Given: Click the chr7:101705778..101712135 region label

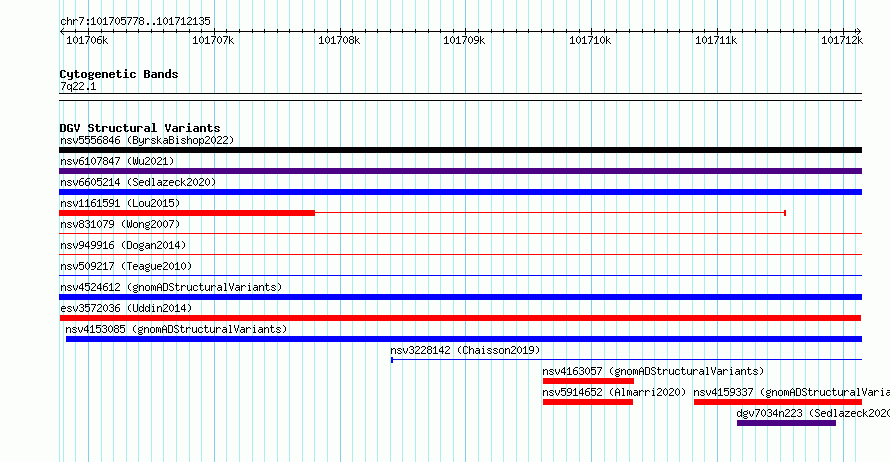Looking at the screenshot, I should pos(135,21).
